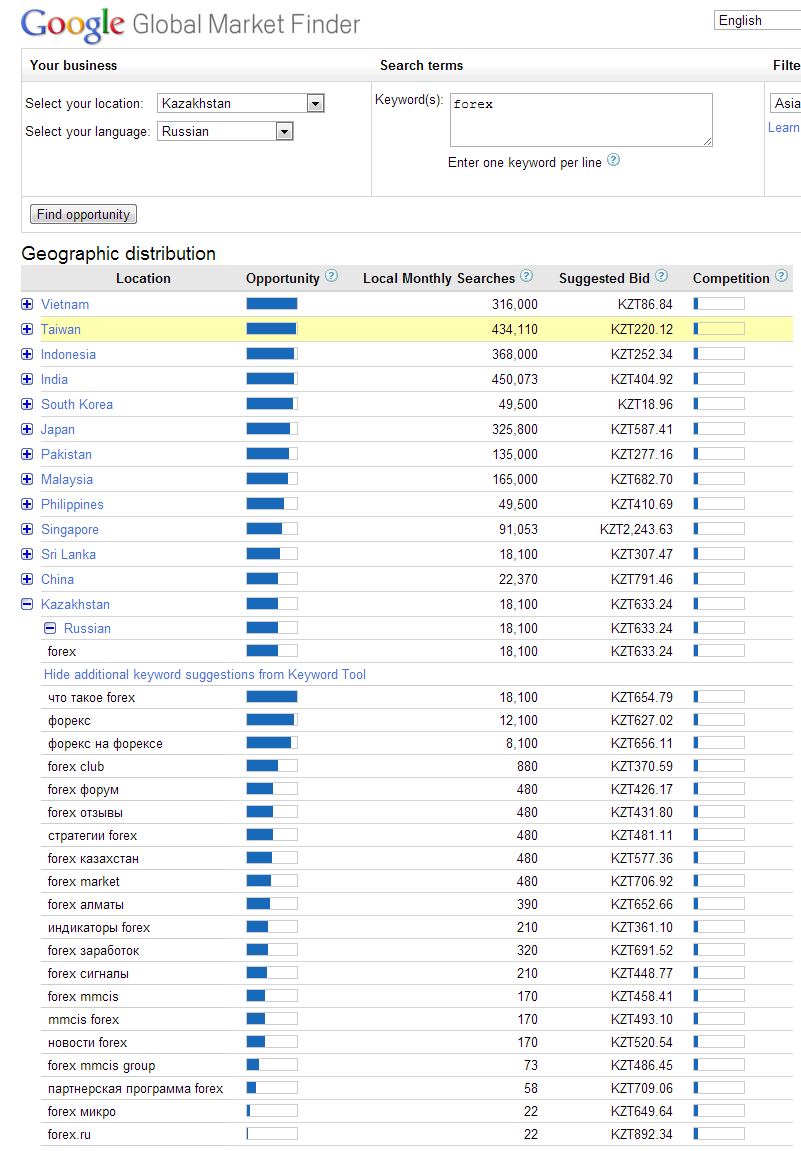
Task: Open the Malaysia location link
Action: 67,479
